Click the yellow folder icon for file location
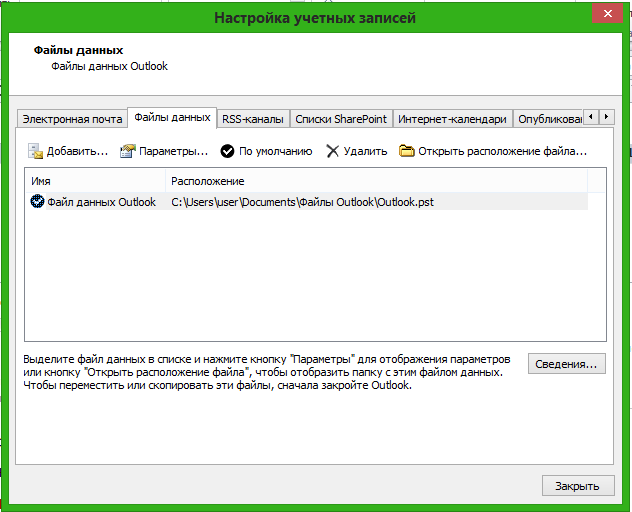The image size is (632, 512). point(406,151)
